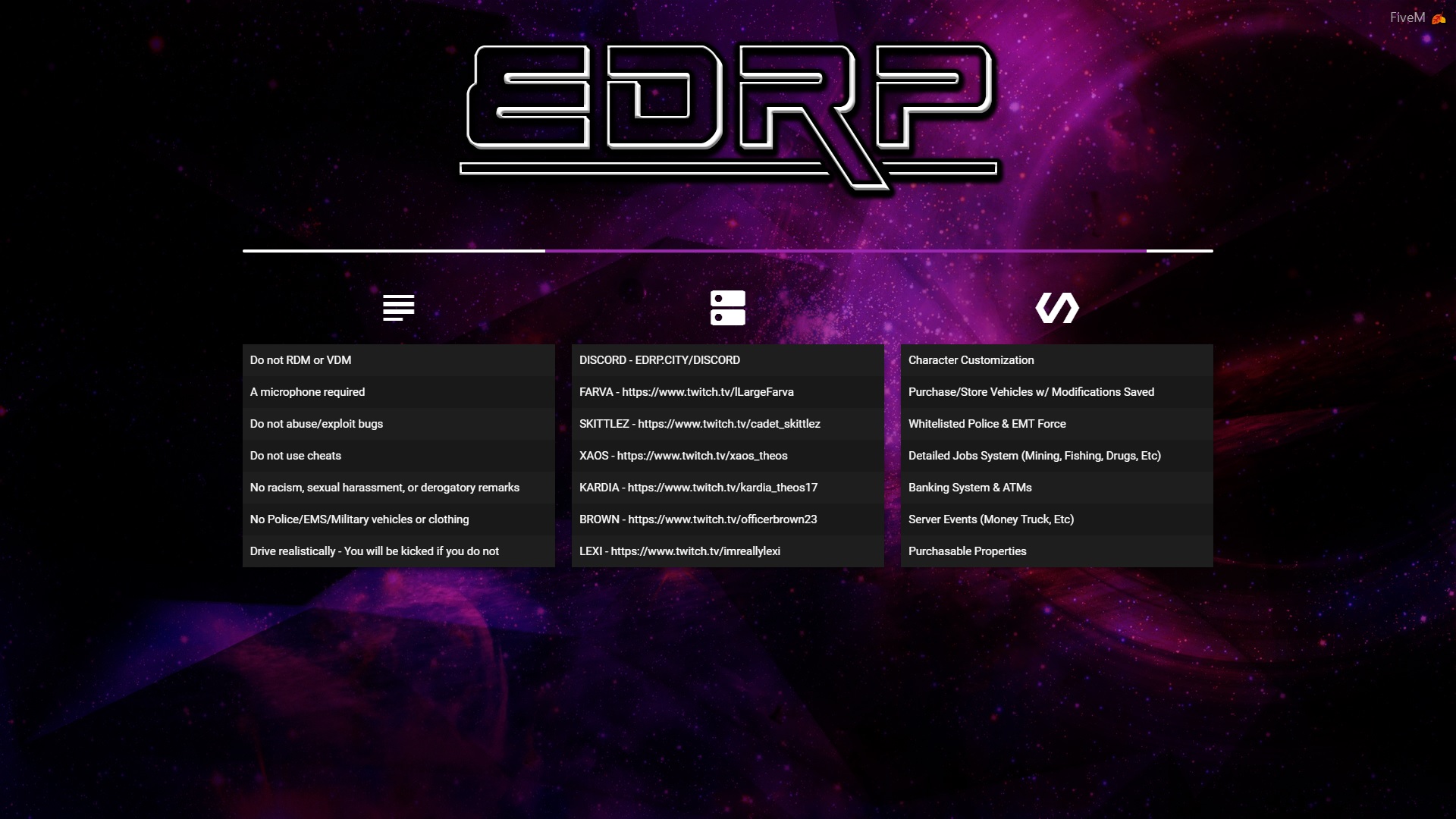
Task: Open XAOS's Twitch link
Action: coord(728,456)
